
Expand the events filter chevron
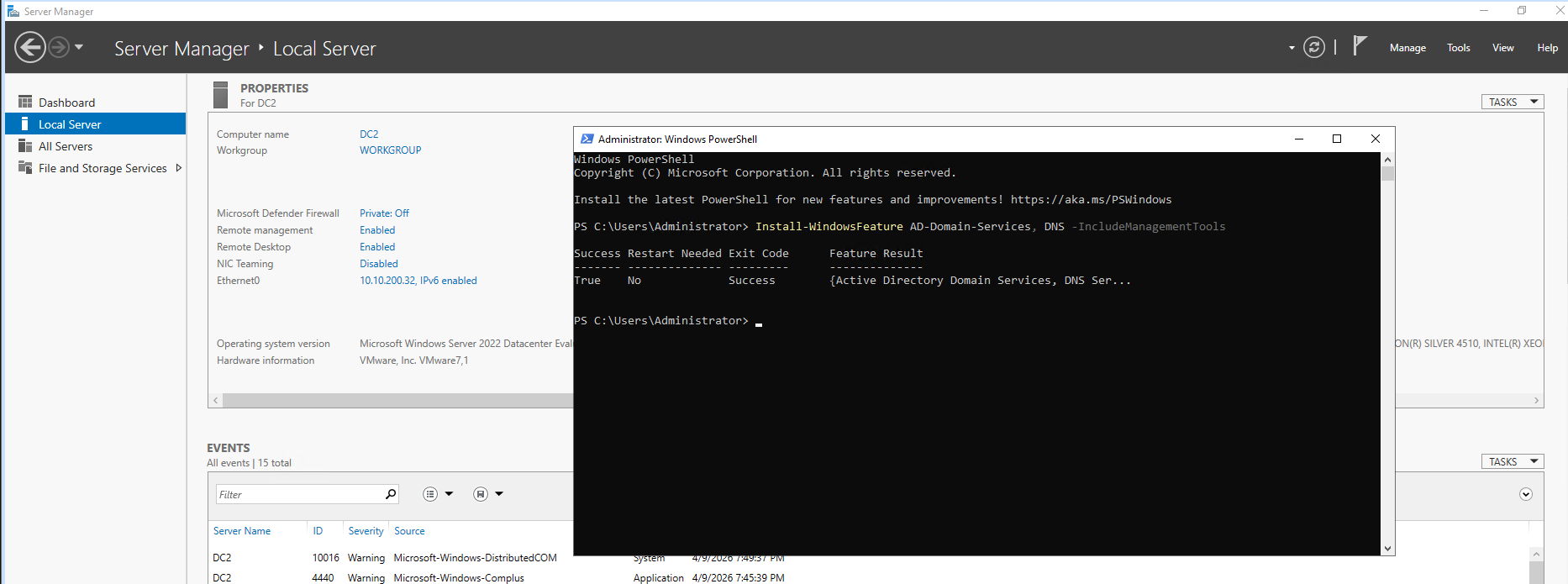tap(1526, 494)
